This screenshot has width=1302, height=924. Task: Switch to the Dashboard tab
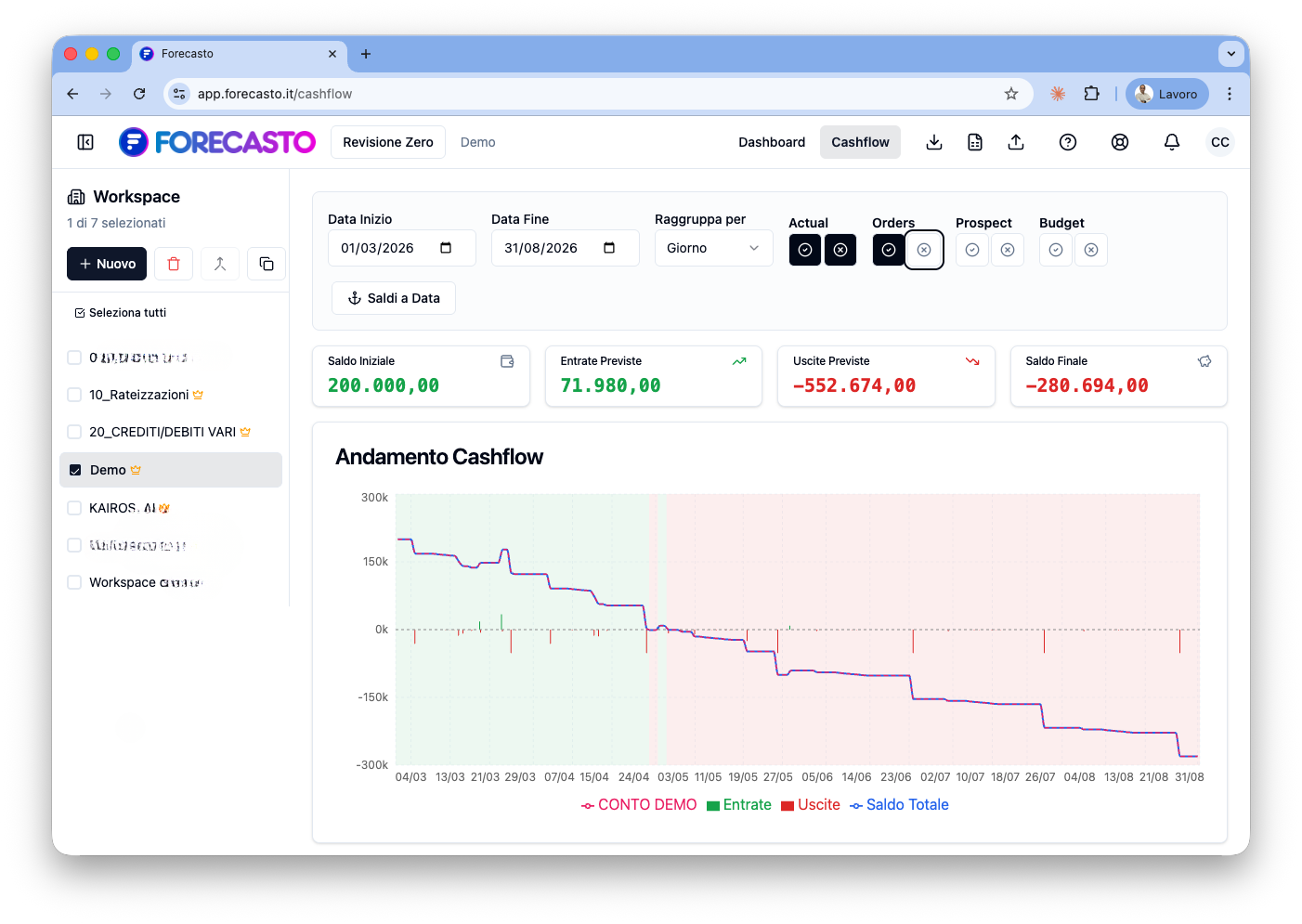click(772, 142)
